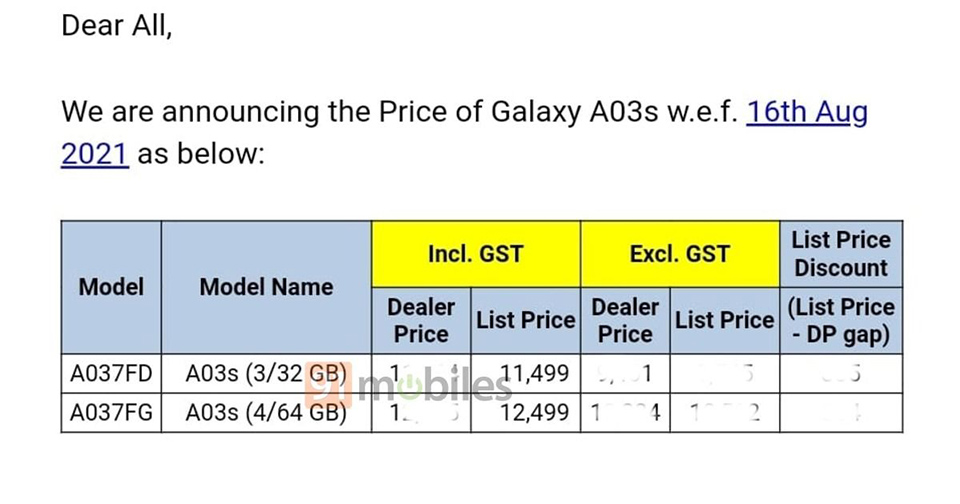Click the Model column header

[x=111, y=287]
